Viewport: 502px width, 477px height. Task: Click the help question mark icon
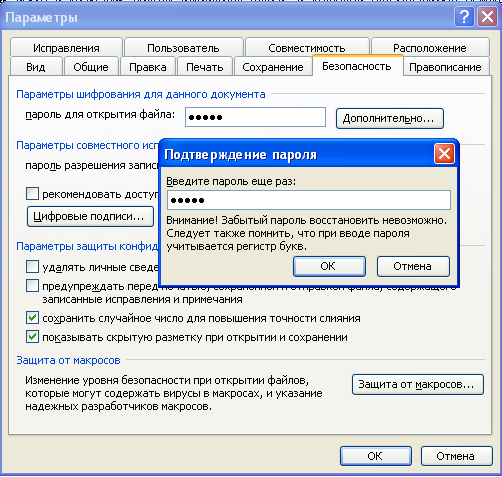[x=464, y=16]
